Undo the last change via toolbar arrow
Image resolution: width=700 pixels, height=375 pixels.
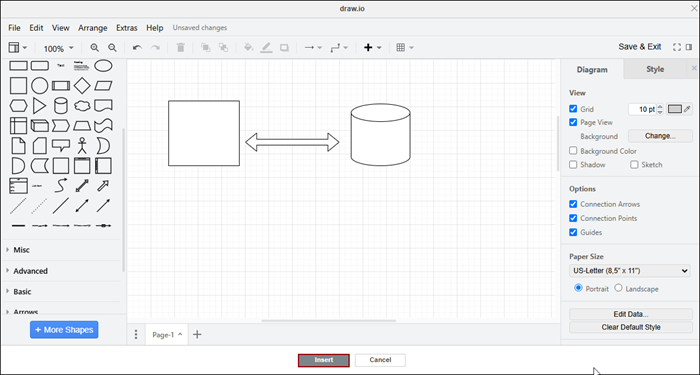tap(138, 47)
